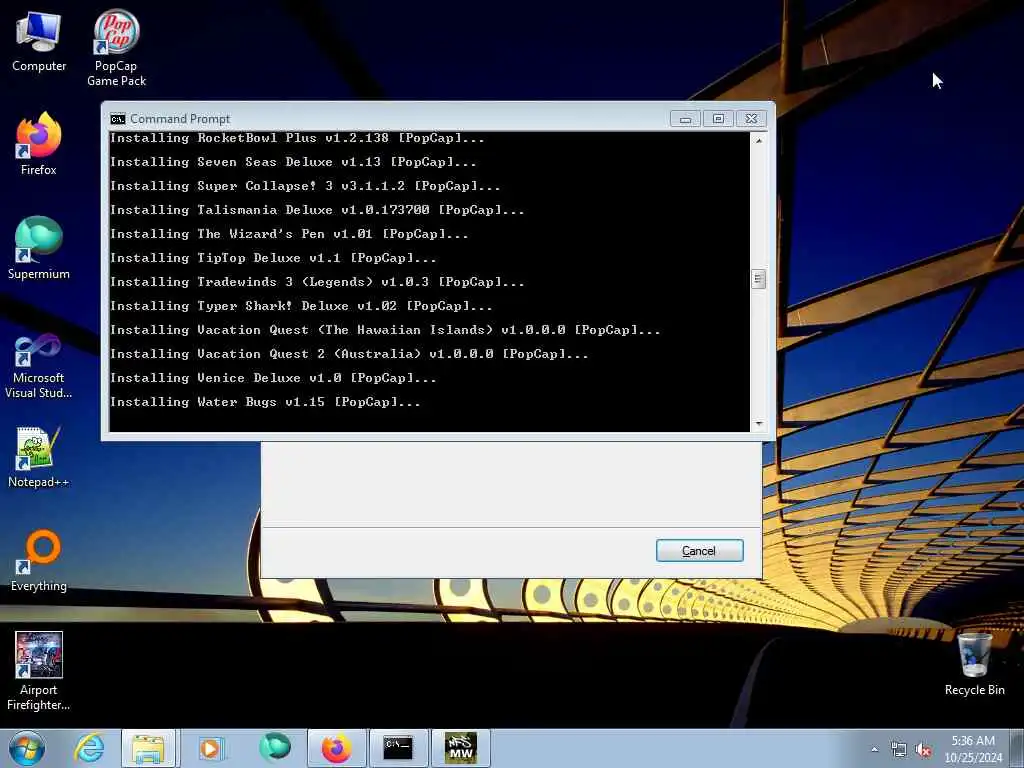This screenshot has width=1024, height=768.
Task: Show hidden system tray icons
Action: click(874, 750)
